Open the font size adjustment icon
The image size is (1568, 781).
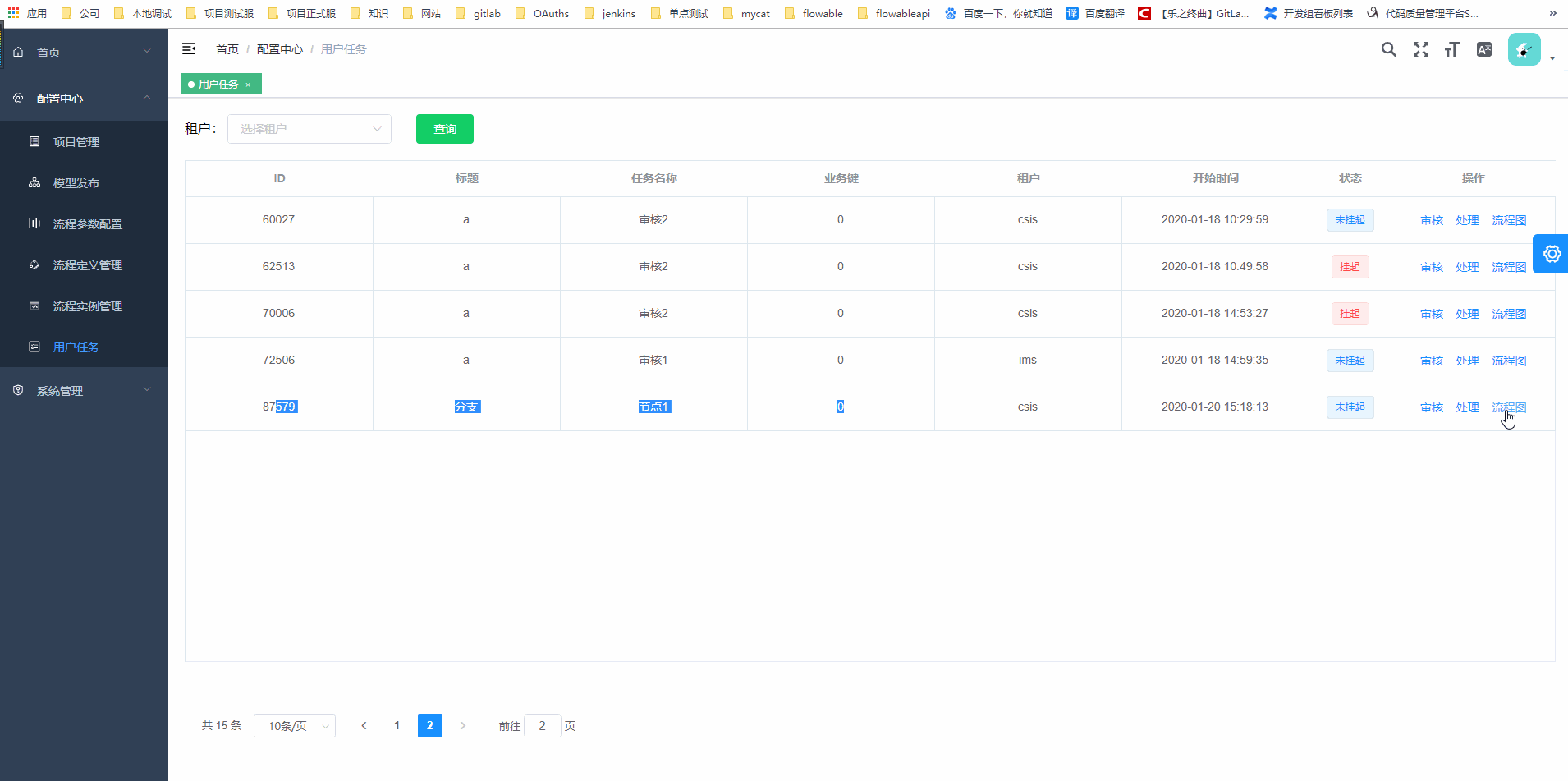click(1451, 49)
